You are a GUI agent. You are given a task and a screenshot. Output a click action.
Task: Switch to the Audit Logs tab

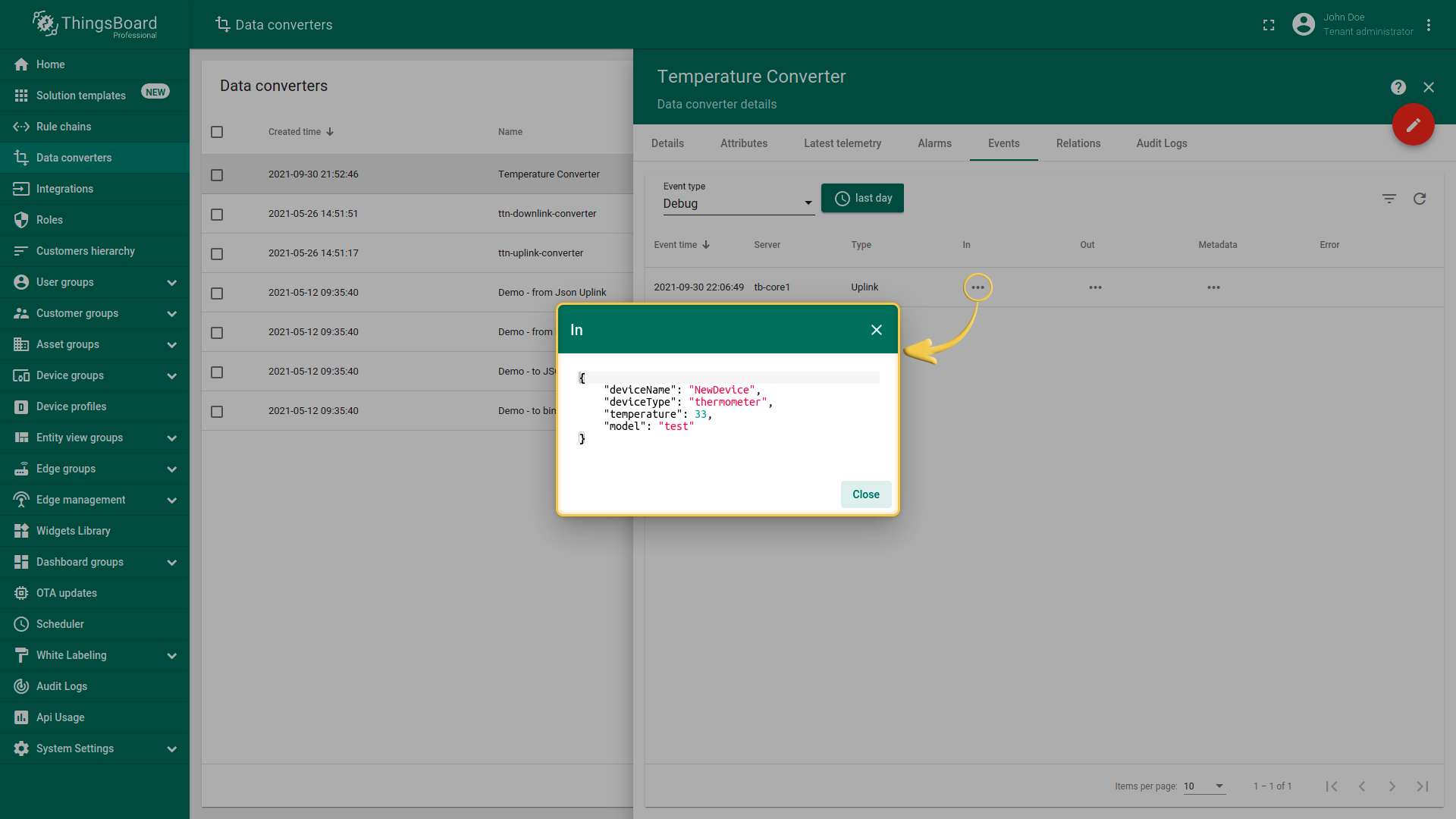pyautogui.click(x=1161, y=143)
